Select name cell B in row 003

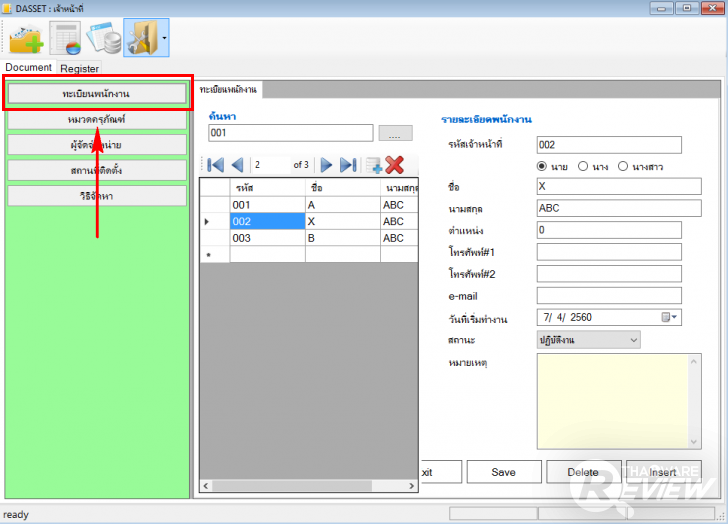point(343,238)
